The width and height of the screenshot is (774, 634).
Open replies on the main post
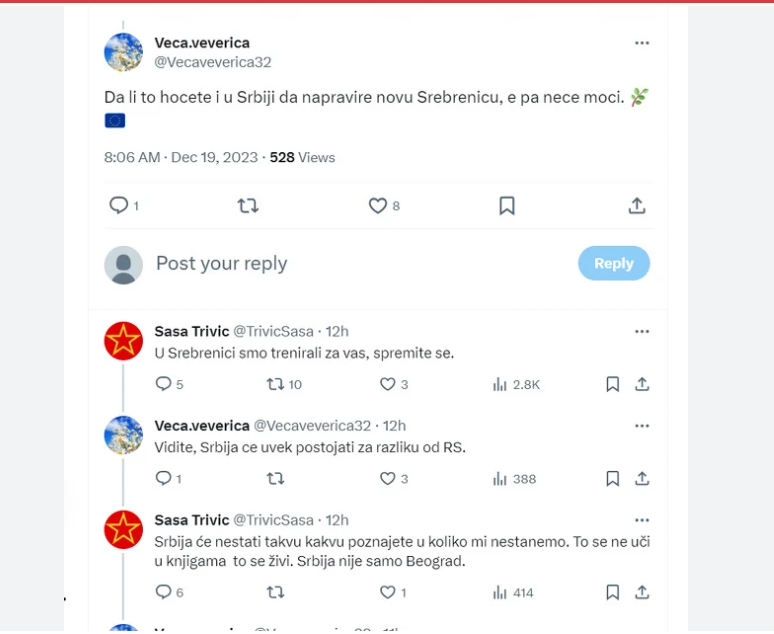[x=119, y=206]
